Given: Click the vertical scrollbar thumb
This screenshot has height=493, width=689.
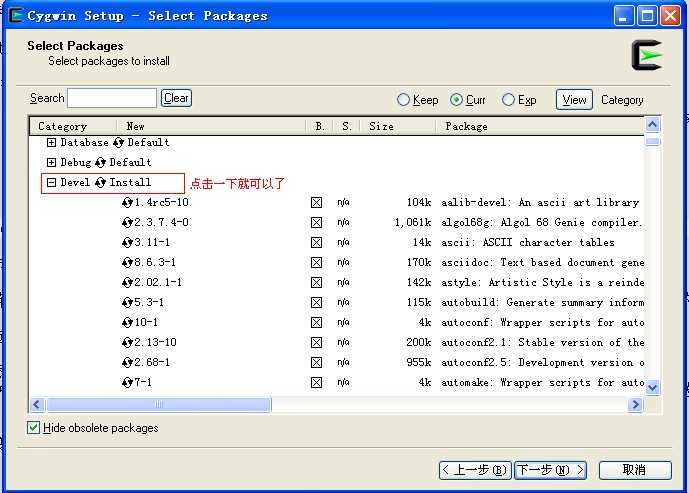Looking at the screenshot, I should [653, 141].
